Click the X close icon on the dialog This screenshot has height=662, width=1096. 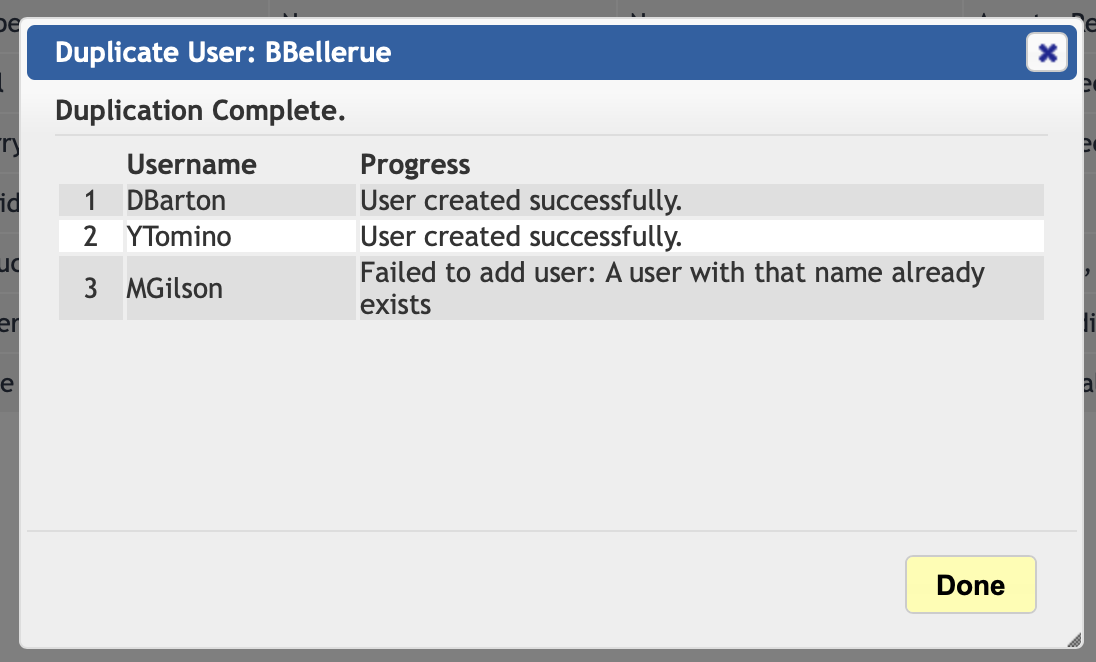(x=1047, y=52)
